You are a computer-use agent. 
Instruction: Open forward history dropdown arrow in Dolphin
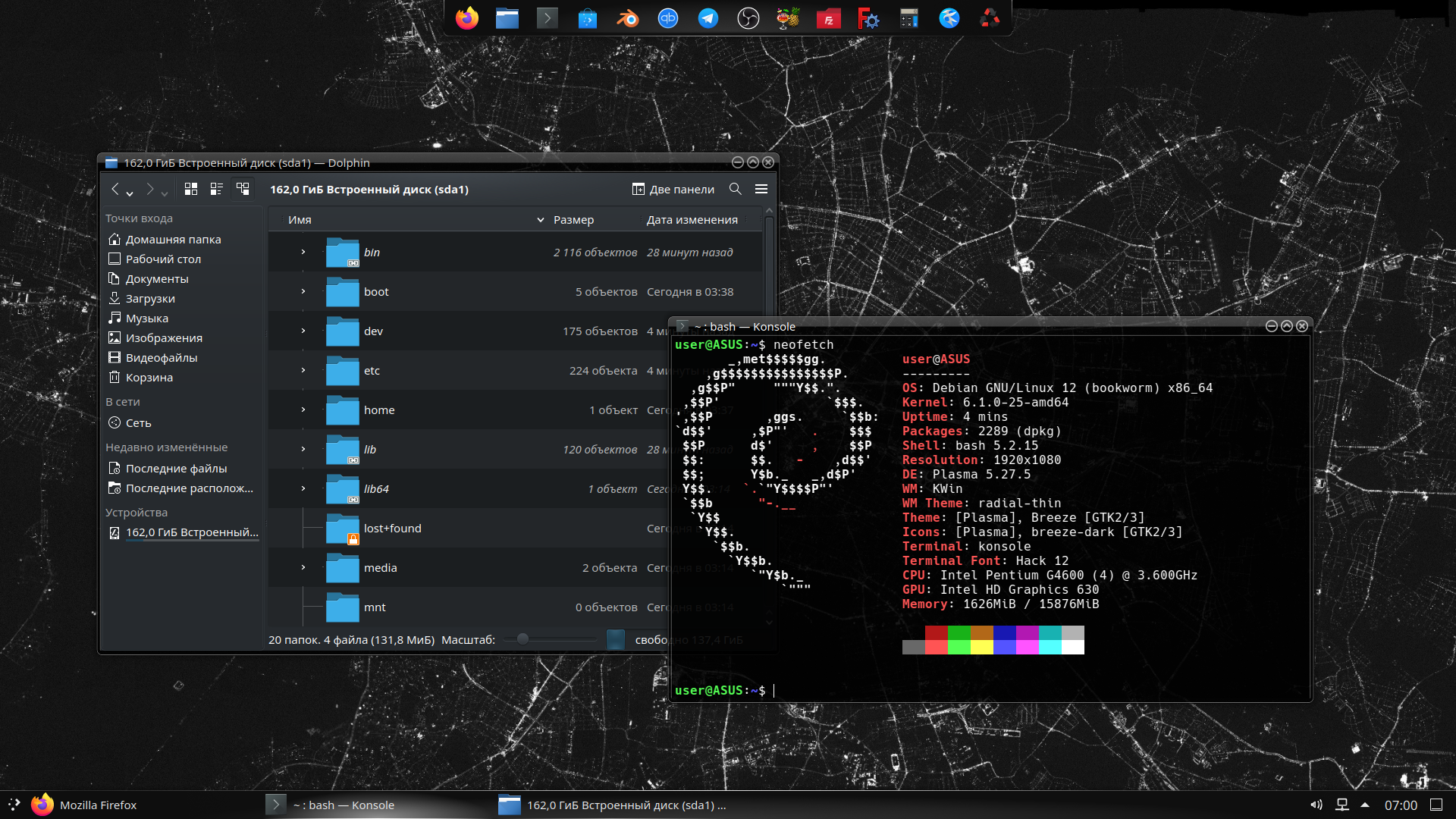tap(165, 193)
